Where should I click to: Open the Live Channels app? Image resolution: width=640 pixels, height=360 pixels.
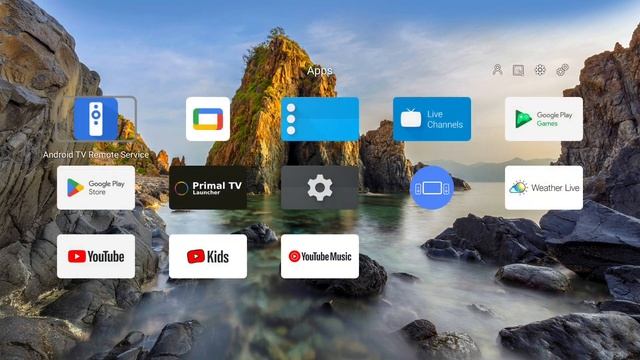click(x=432, y=119)
